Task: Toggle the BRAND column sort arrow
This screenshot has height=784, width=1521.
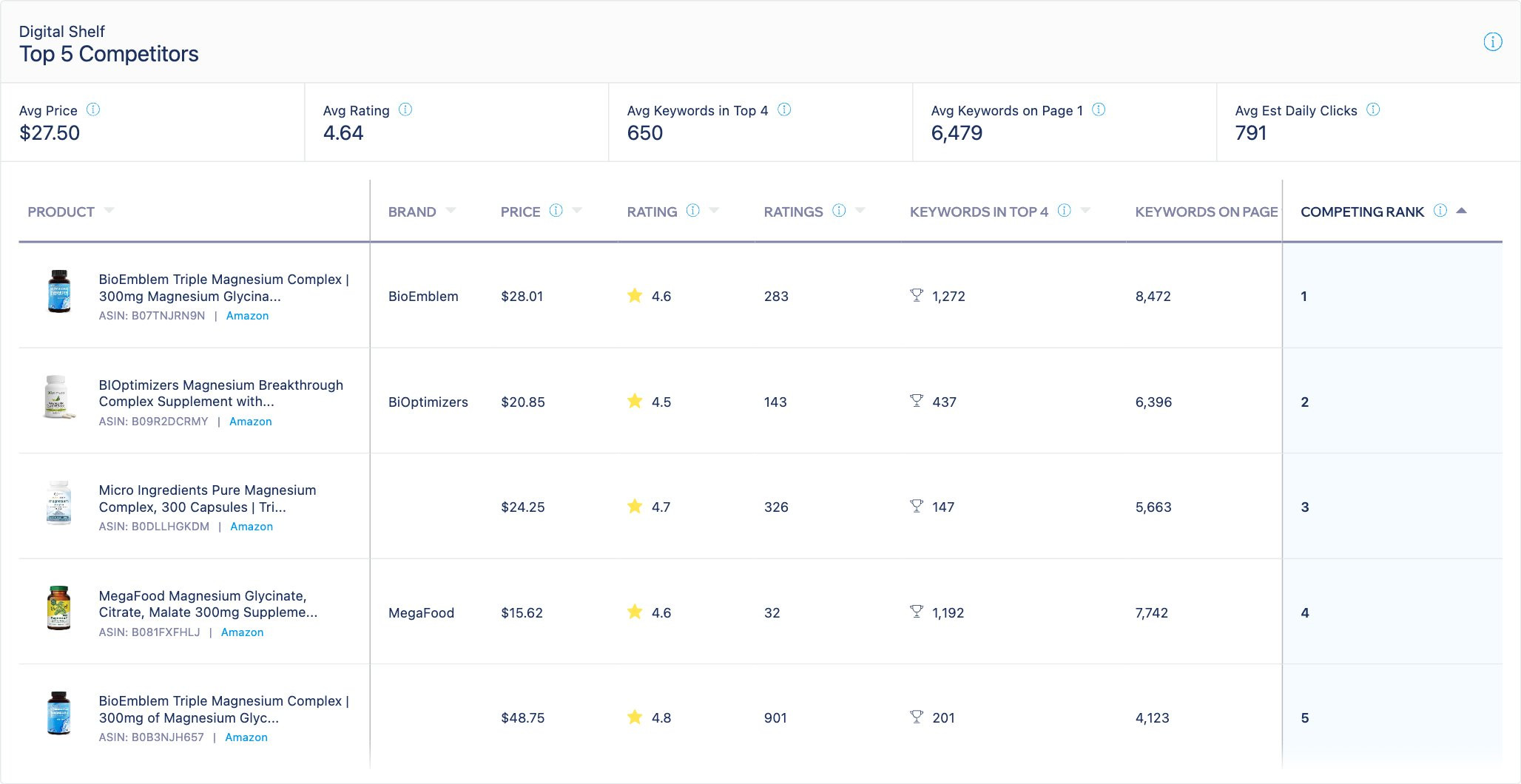Action: tap(451, 211)
